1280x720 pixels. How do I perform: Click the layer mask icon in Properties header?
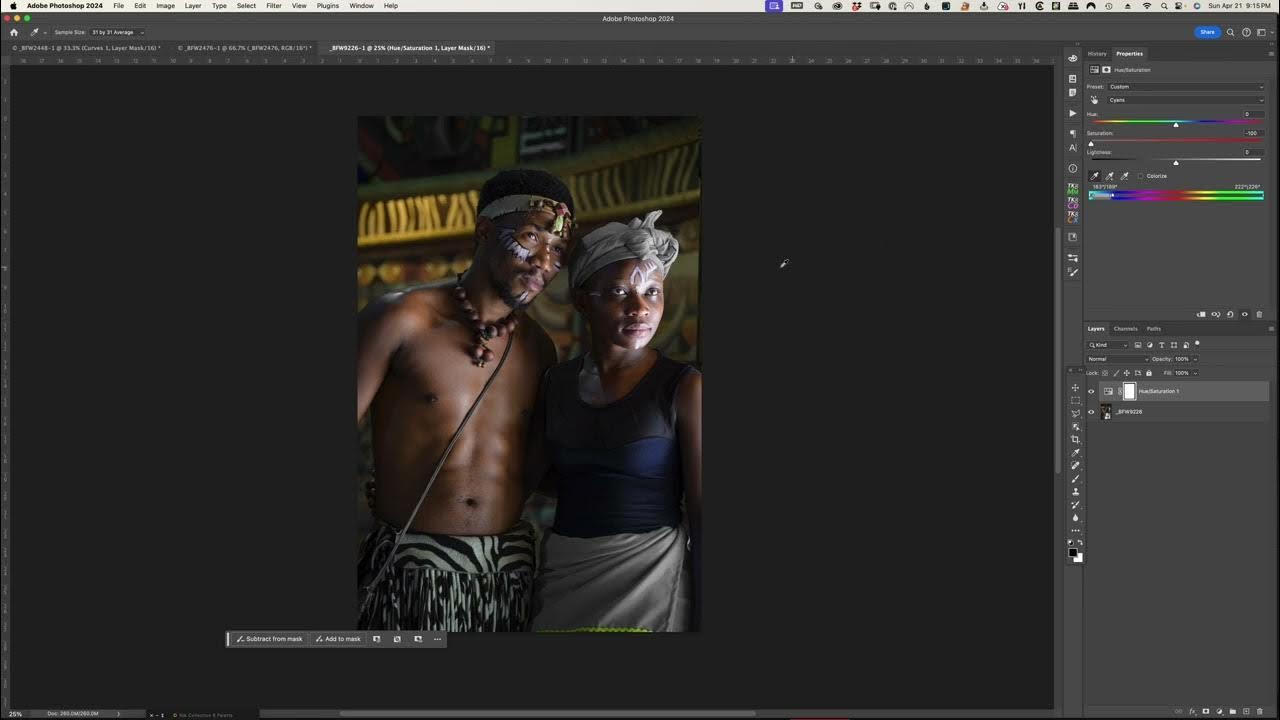pos(1106,70)
